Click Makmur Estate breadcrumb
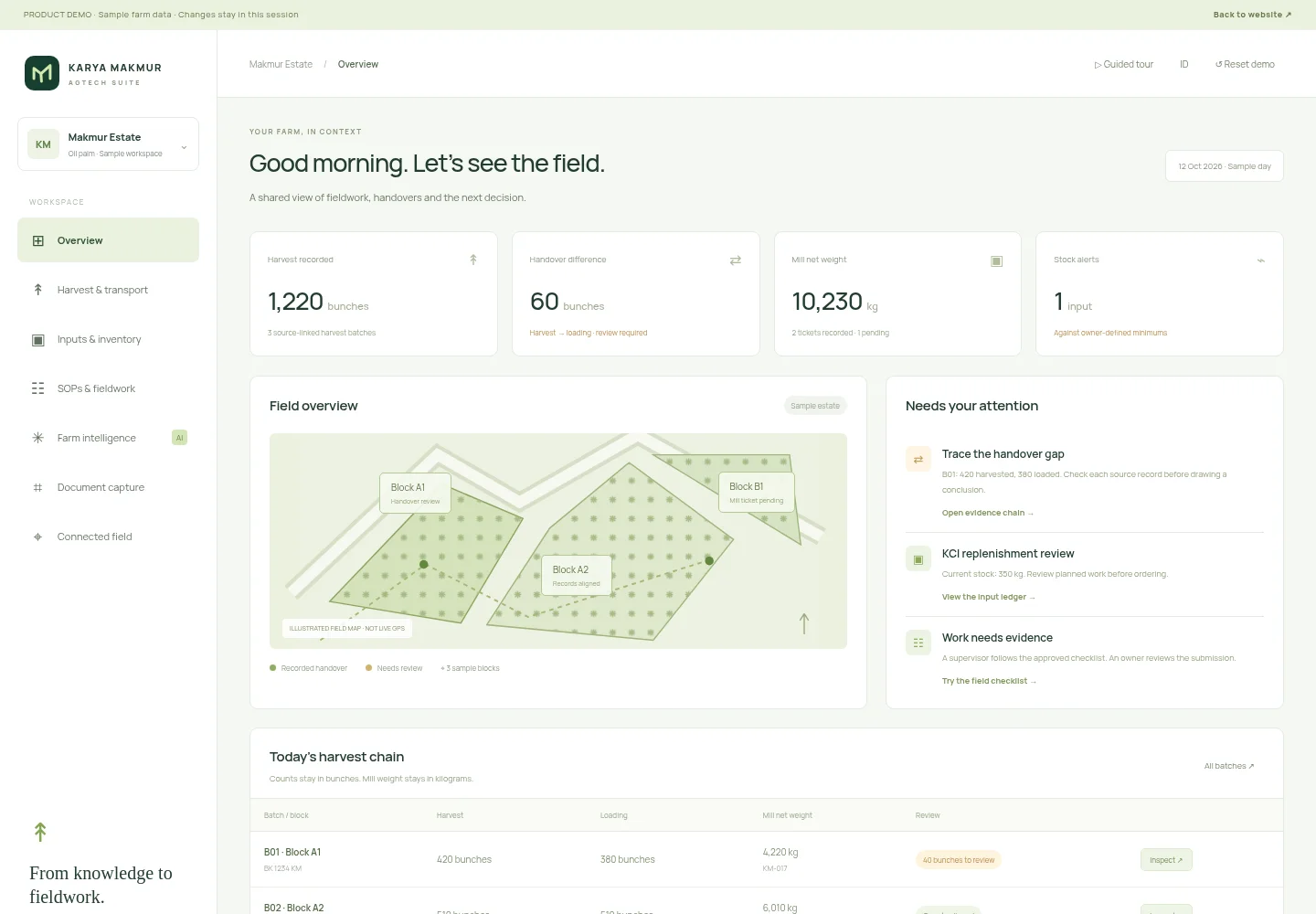This screenshot has height=914, width=1316. tap(281, 64)
